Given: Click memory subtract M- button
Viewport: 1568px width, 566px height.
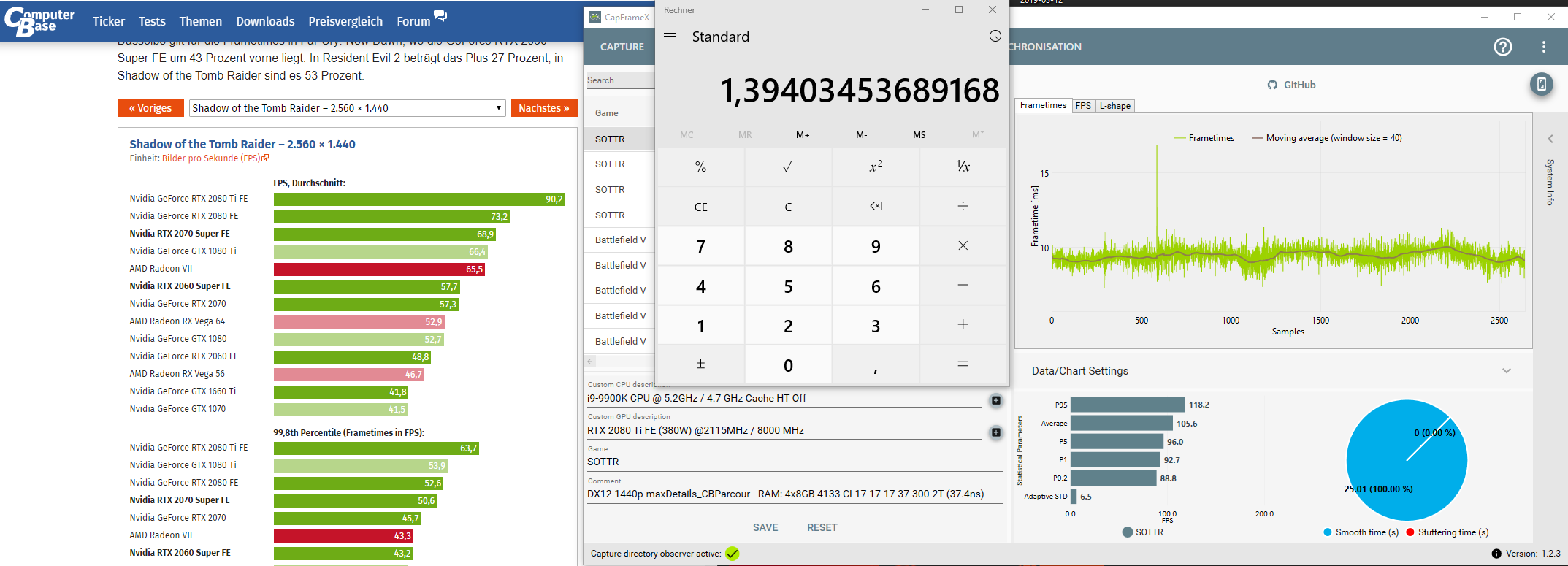Looking at the screenshot, I should (861, 134).
